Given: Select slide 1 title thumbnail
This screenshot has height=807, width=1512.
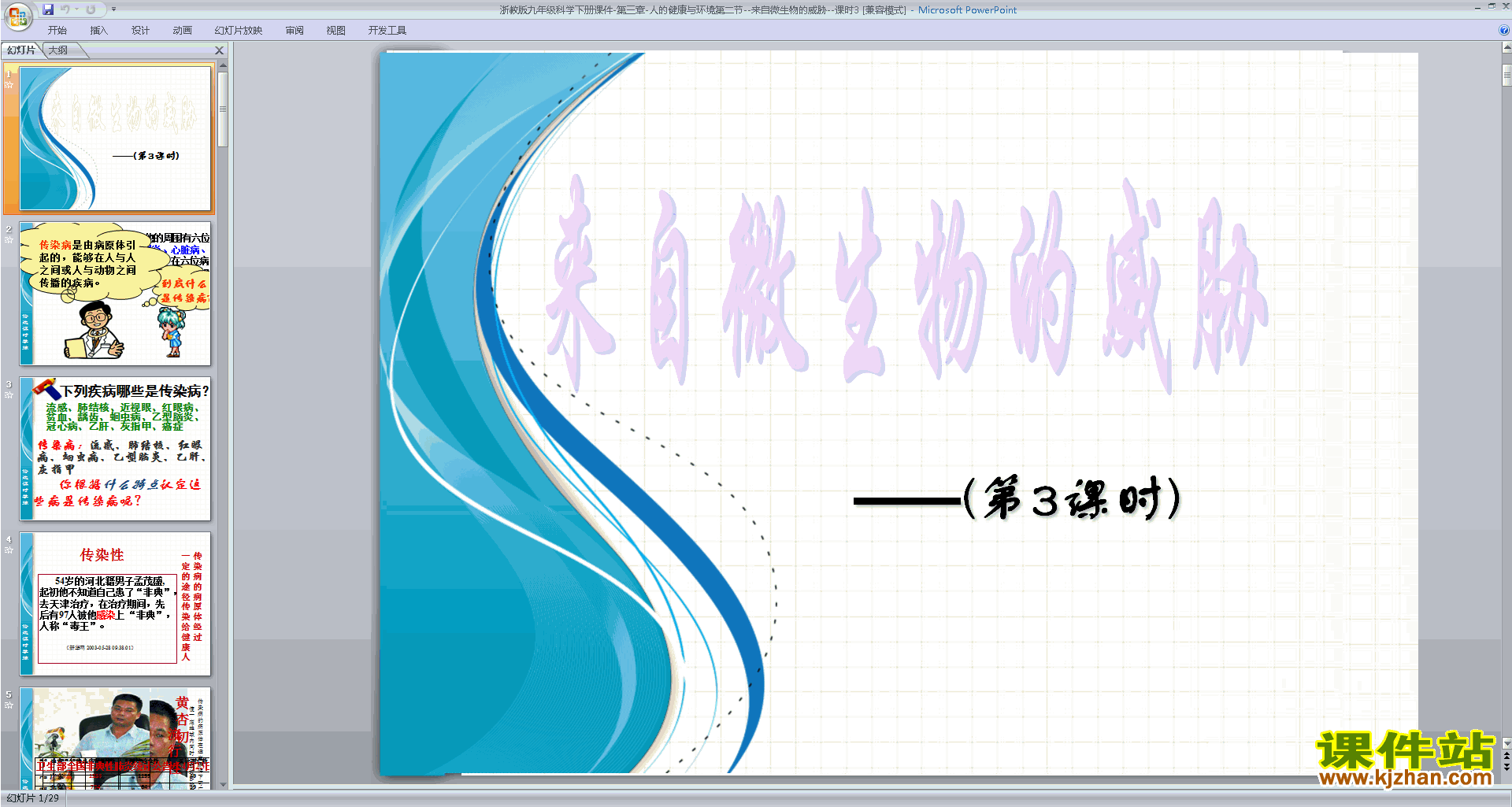Looking at the screenshot, I should point(115,138).
